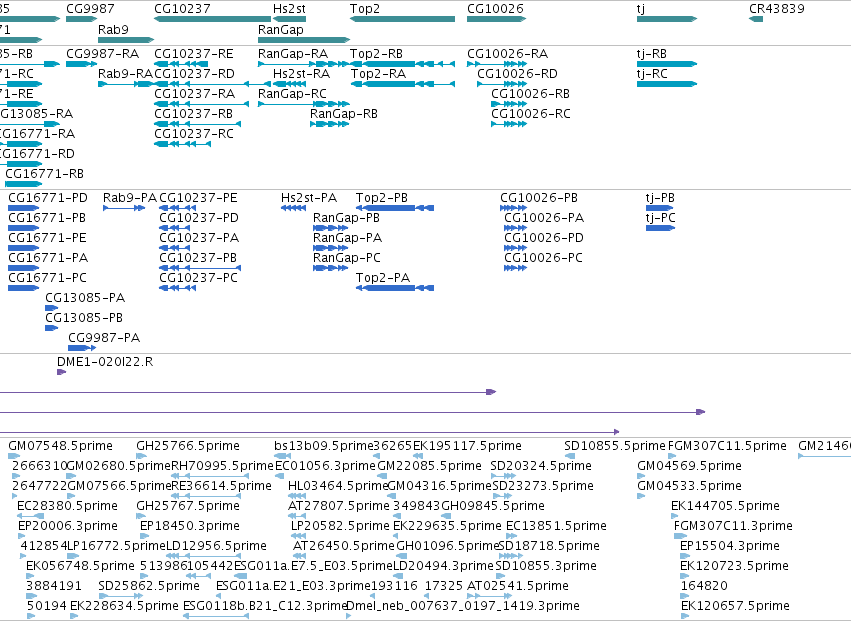Open the Hs2st-RA transcript label

tap(301, 74)
